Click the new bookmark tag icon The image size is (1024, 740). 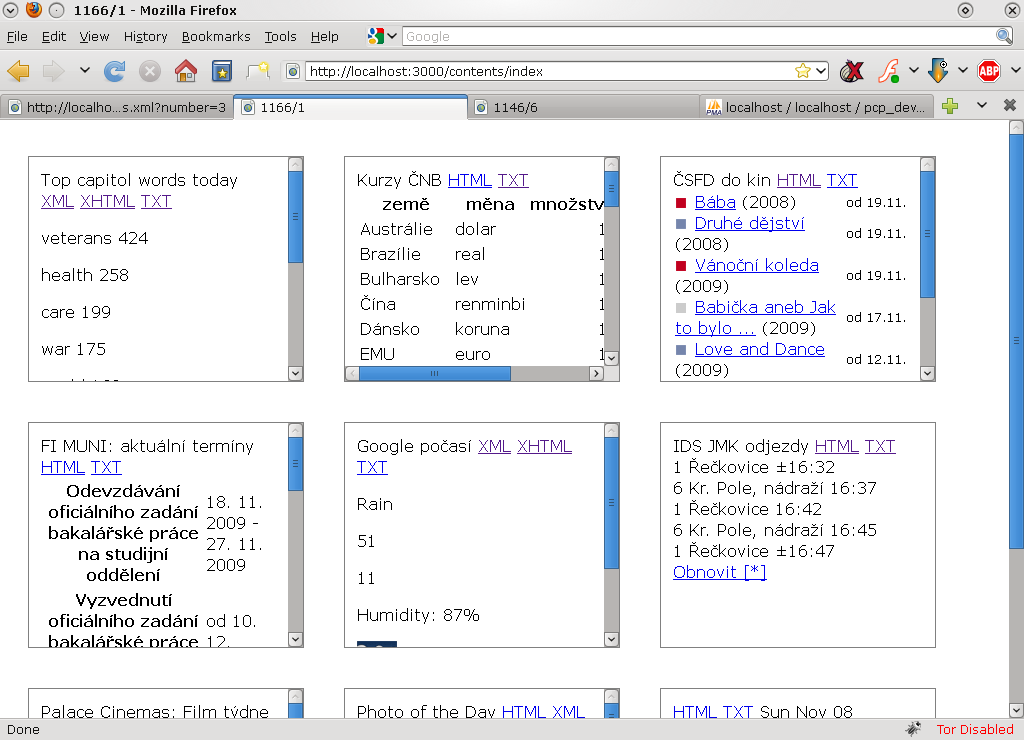257,71
